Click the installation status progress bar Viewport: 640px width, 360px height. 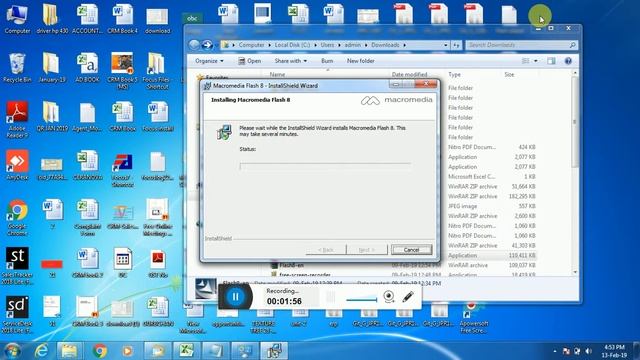(x=325, y=166)
